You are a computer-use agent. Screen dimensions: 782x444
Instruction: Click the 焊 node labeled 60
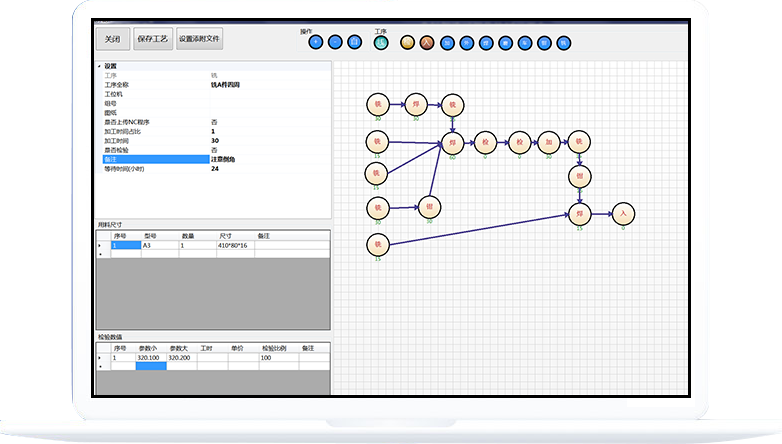452,143
